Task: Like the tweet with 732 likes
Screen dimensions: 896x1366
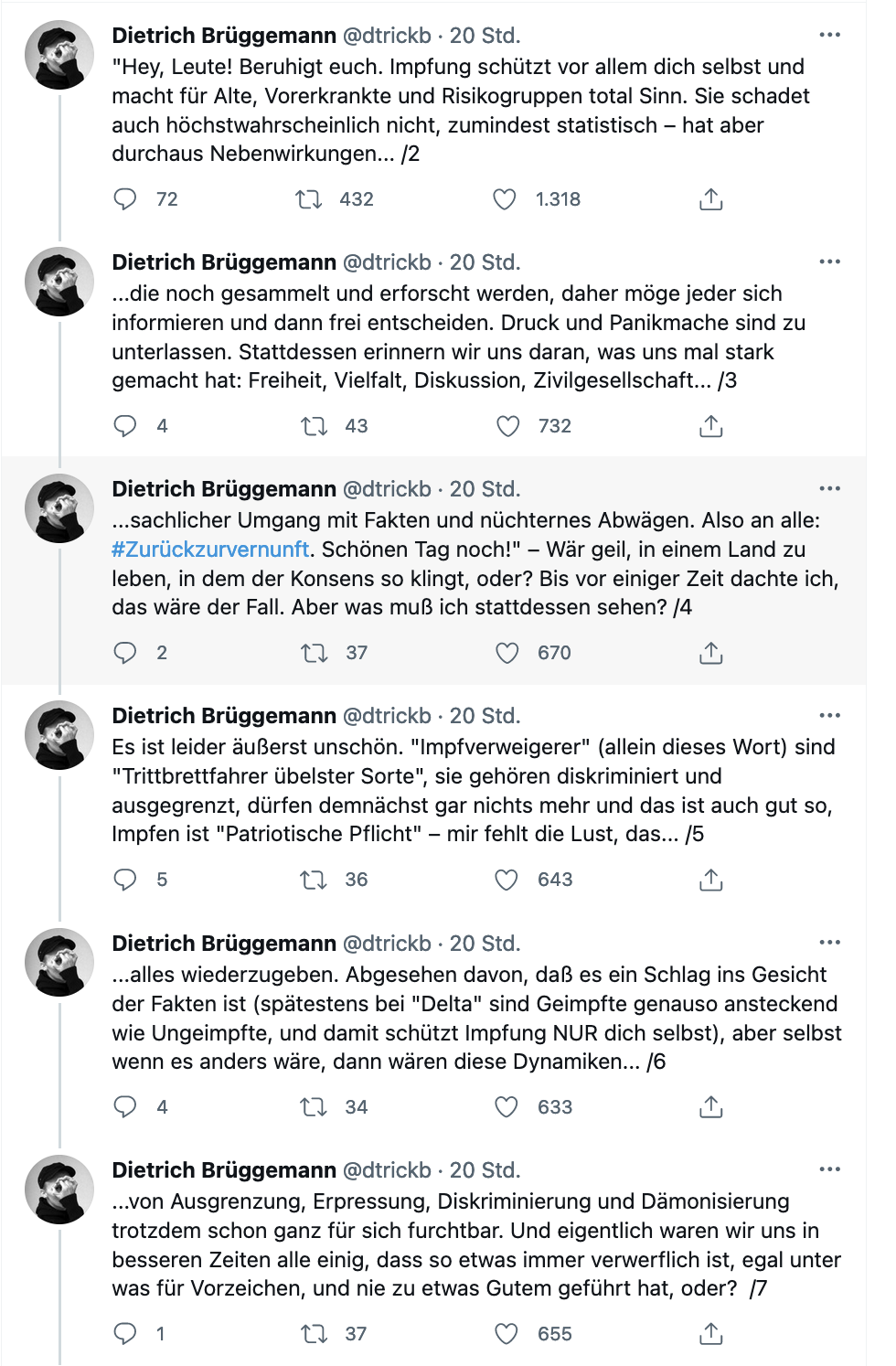Action: click(507, 426)
